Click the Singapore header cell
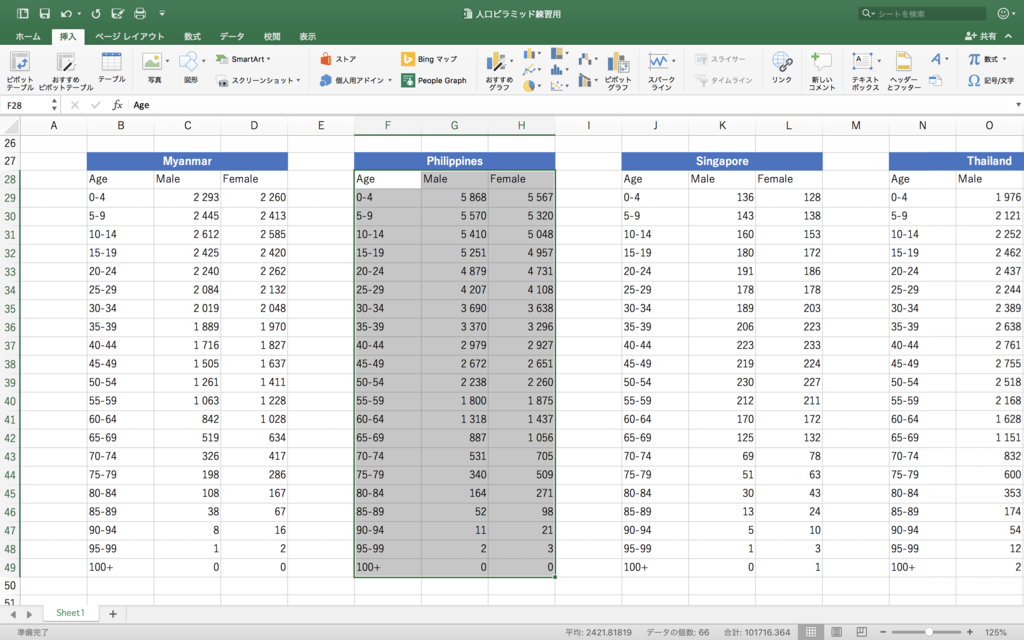This screenshot has width=1024, height=640. click(x=722, y=161)
